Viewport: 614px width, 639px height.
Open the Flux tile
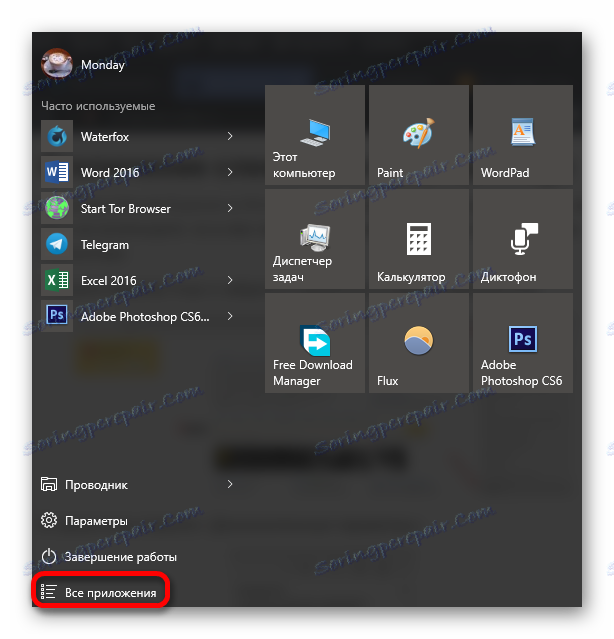[419, 343]
